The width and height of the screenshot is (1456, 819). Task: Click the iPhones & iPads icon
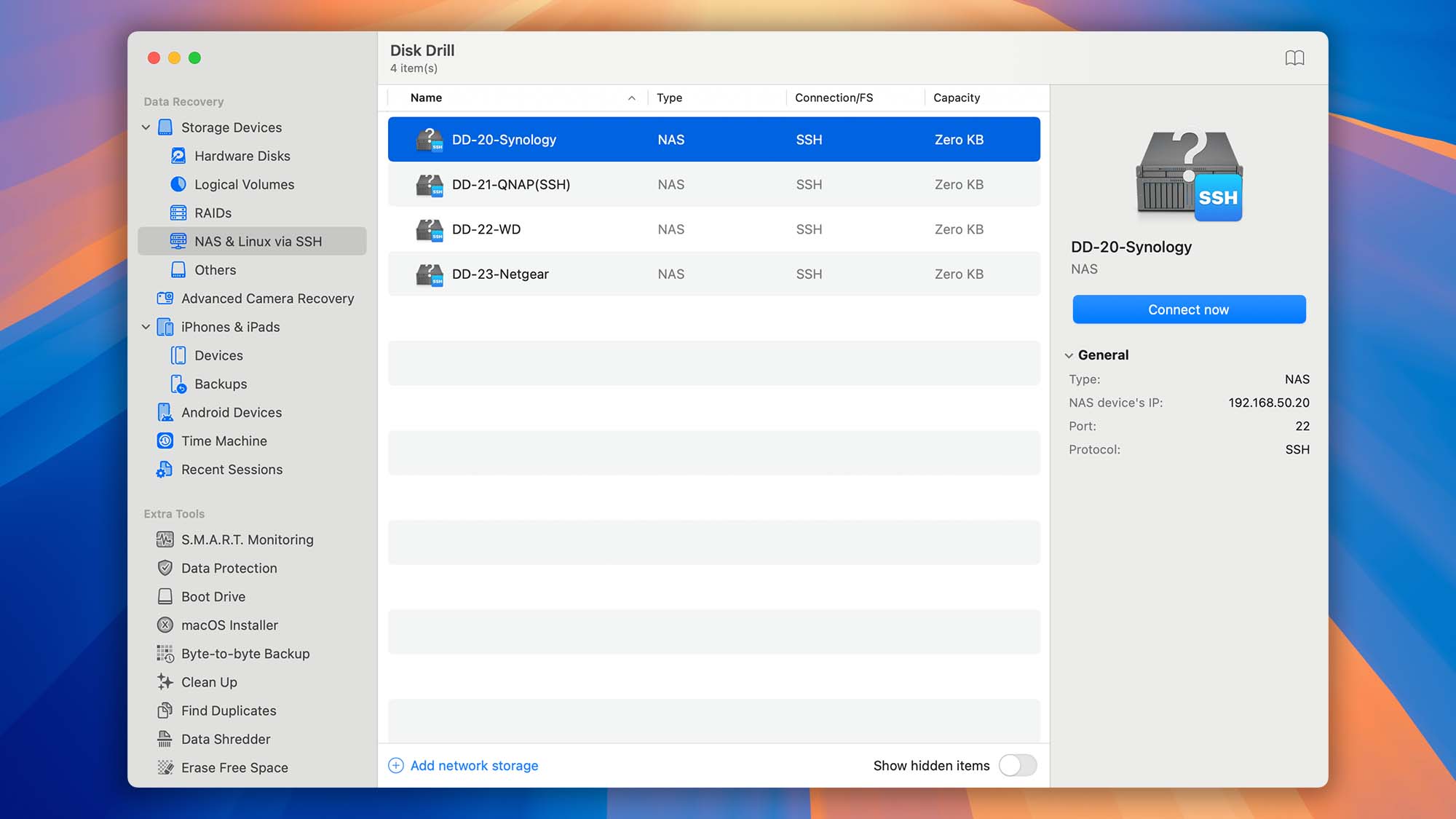[165, 327]
